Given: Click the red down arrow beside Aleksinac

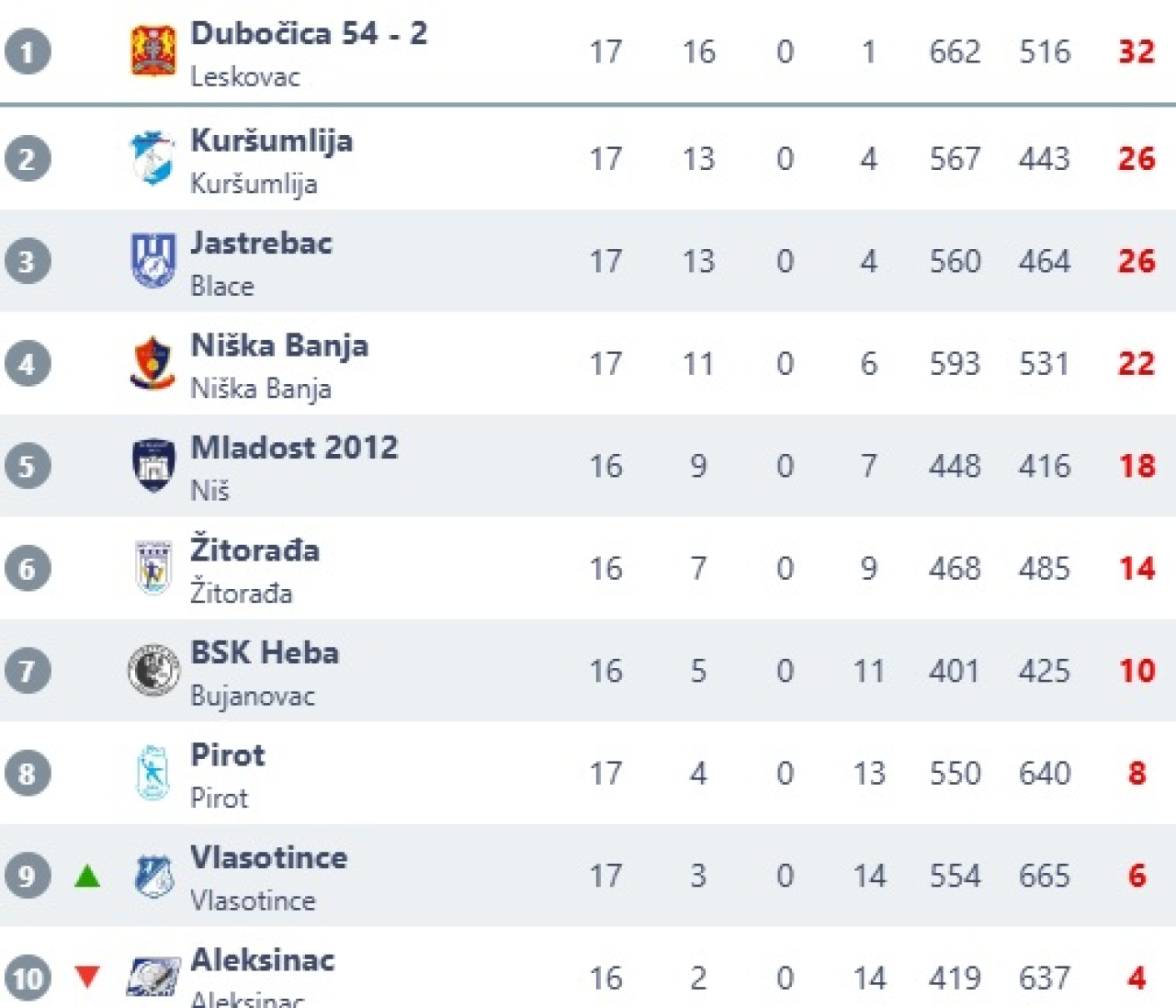Looking at the screenshot, I should 87,977.
